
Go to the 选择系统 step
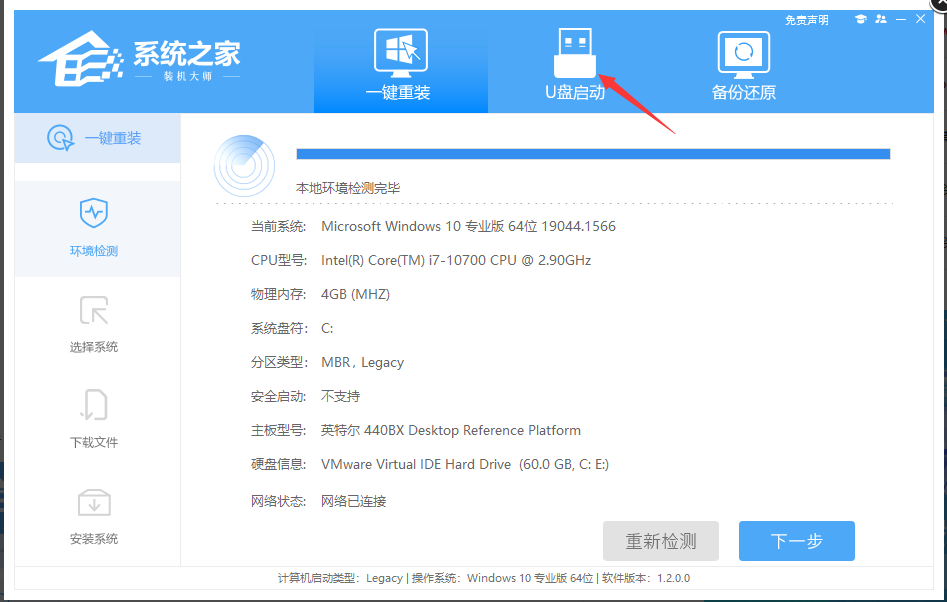(x=94, y=324)
